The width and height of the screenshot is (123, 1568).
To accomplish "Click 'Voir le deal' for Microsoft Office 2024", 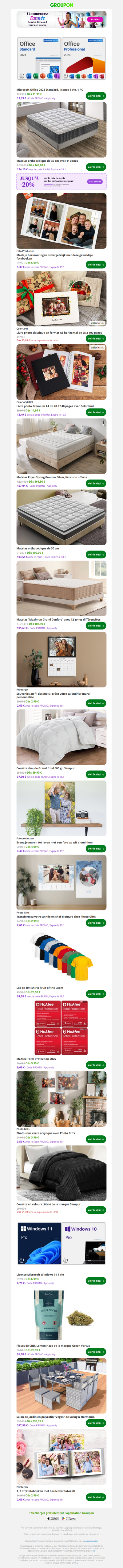I will click(96, 96).
